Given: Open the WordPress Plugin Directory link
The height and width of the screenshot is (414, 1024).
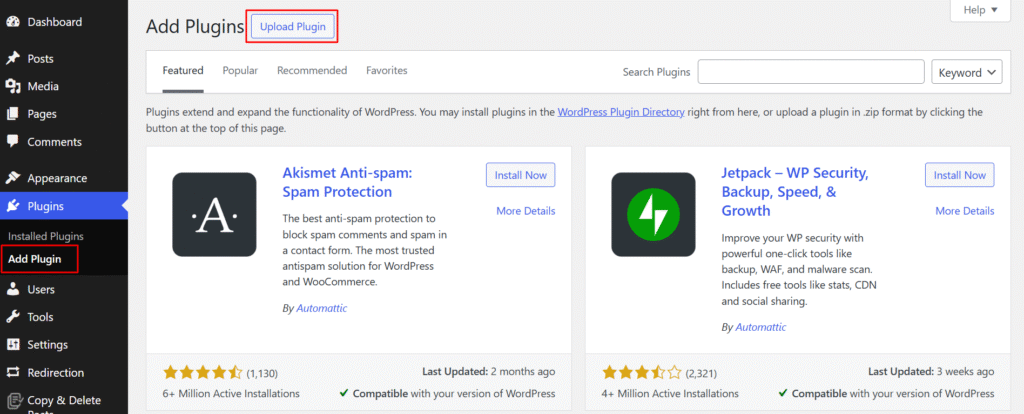Looking at the screenshot, I should [621, 112].
